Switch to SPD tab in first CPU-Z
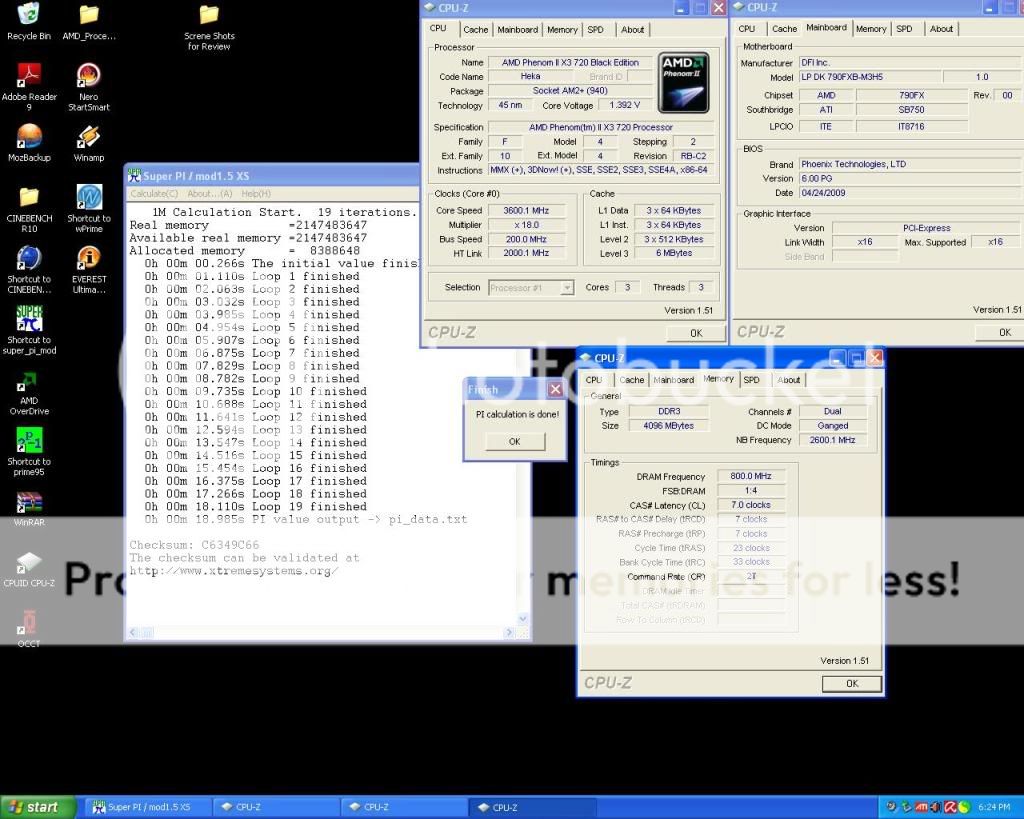Screen dimensions: 1024x819 coord(595,29)
